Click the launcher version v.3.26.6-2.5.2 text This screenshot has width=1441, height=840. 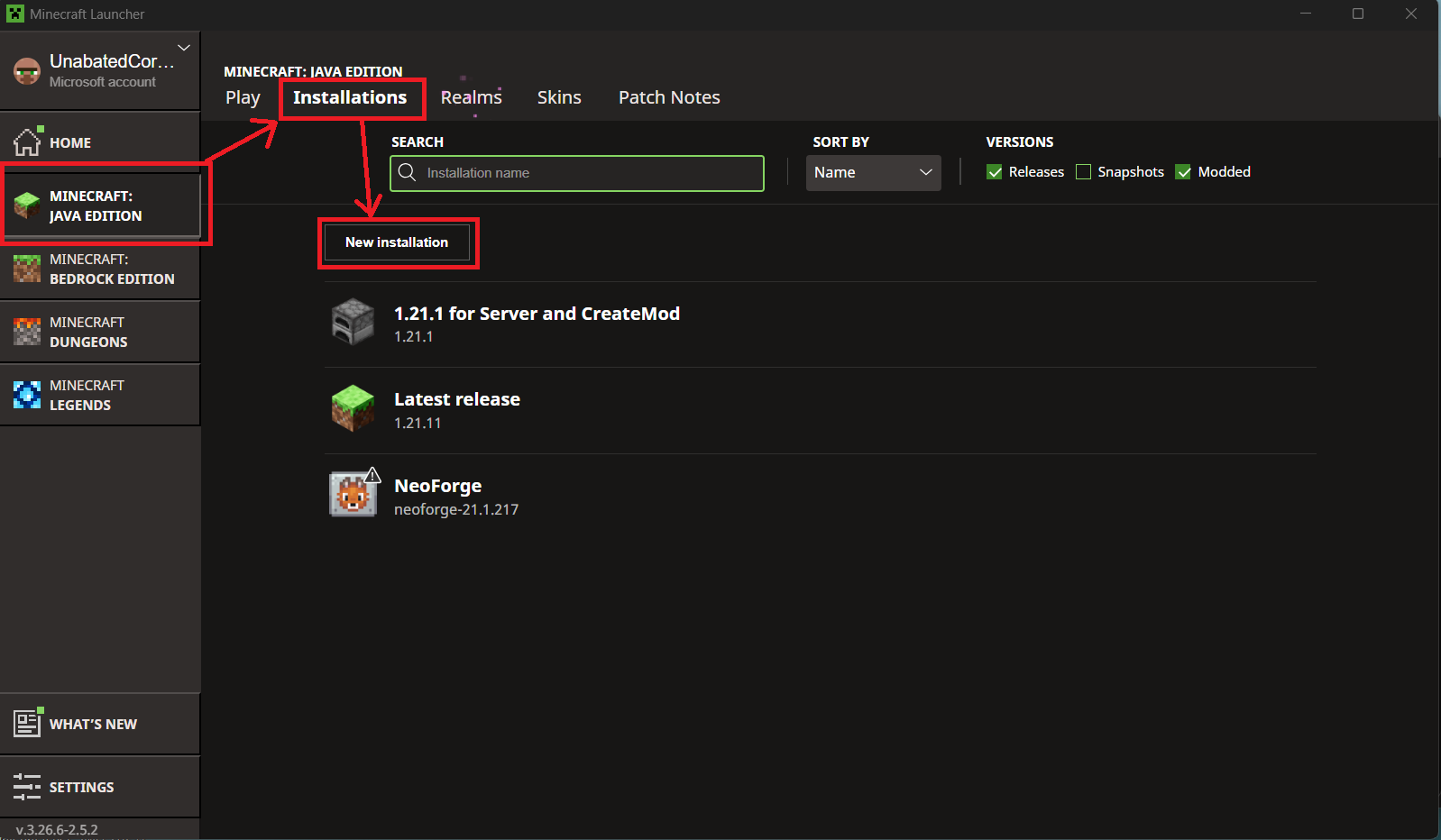coord(57,830)
